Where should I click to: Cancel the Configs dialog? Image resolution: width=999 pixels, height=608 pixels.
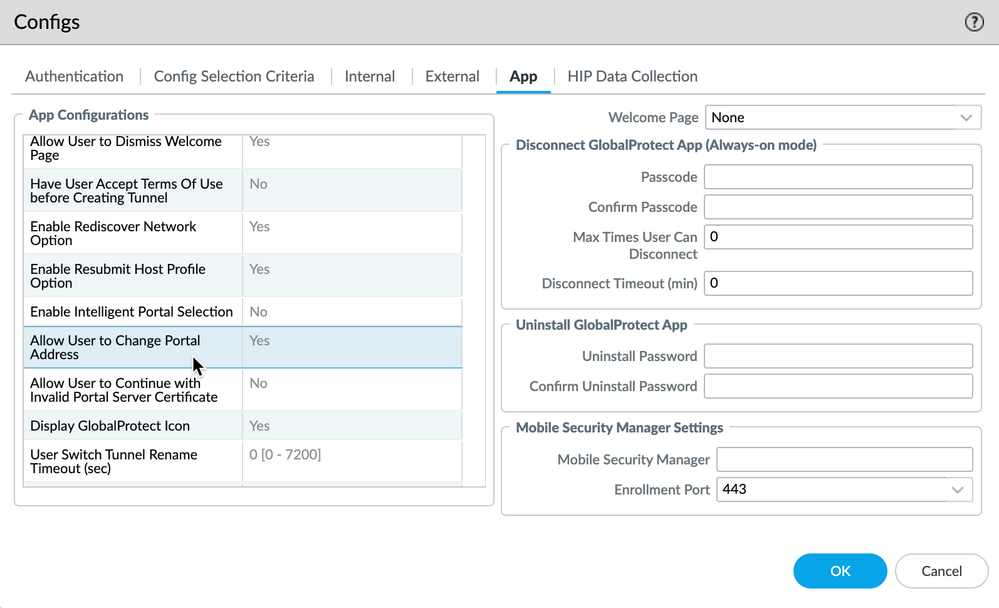pyautogui.click(x=941, y=571)
